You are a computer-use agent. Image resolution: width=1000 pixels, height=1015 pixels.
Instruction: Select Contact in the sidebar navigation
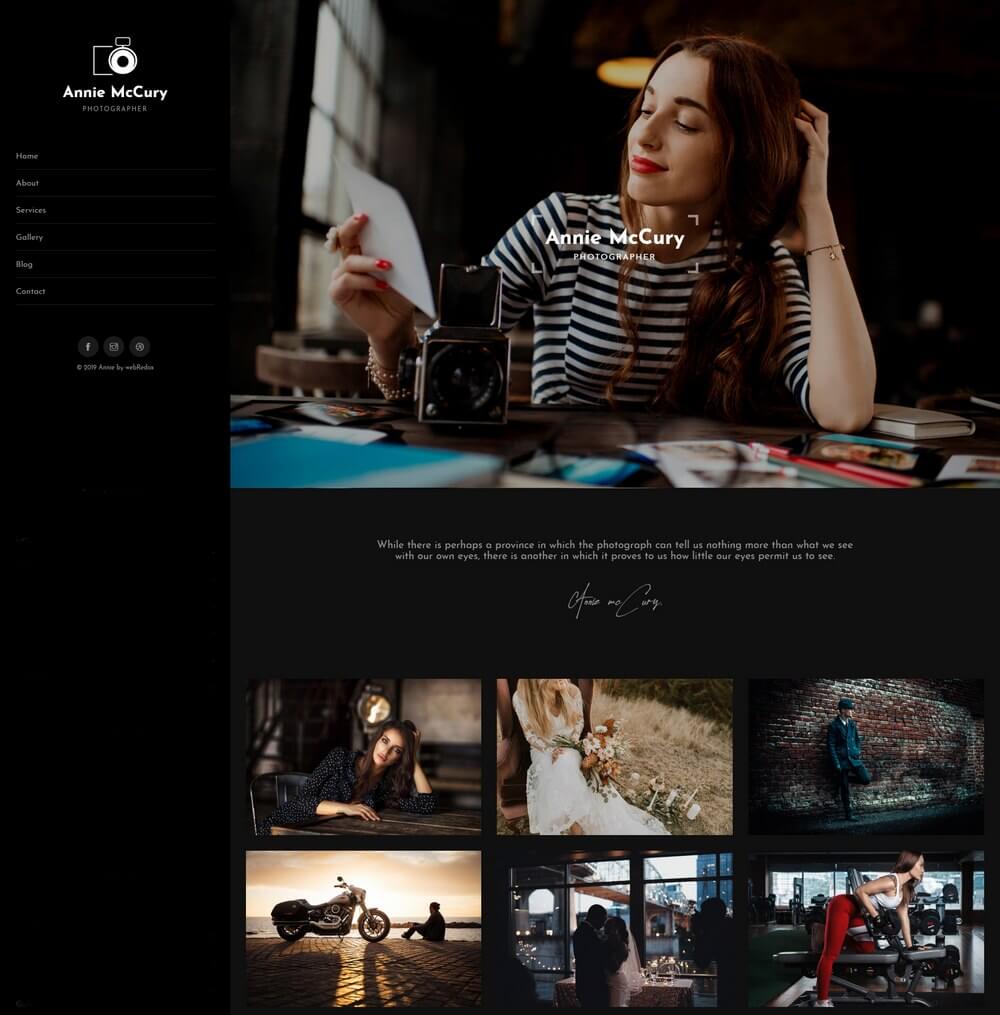(x=31, y=291)
